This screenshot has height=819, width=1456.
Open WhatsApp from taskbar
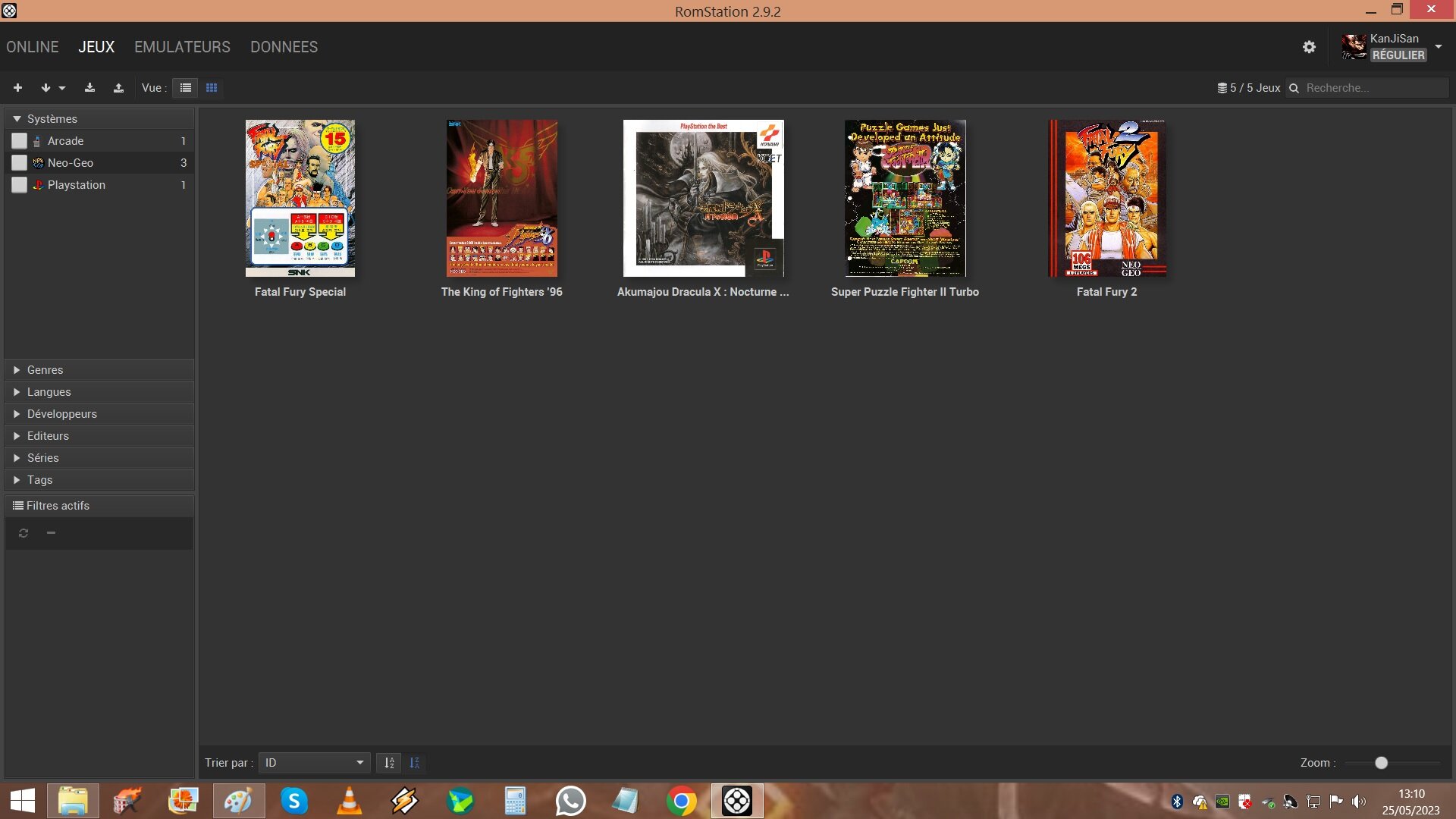[570, 801]
